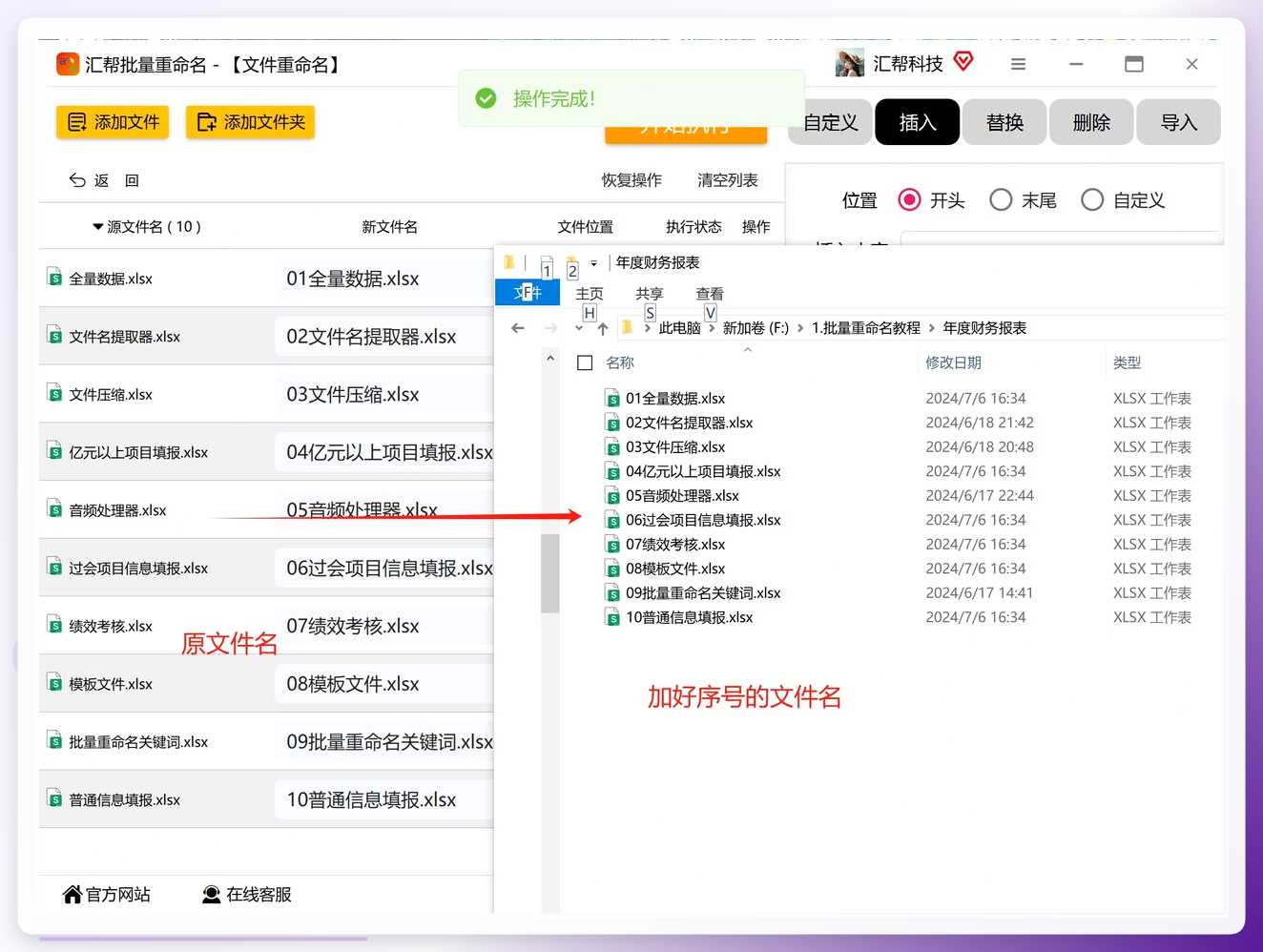
Task: Click file icon of 全量数据.xlsx source row
Action: pos(55,278)
